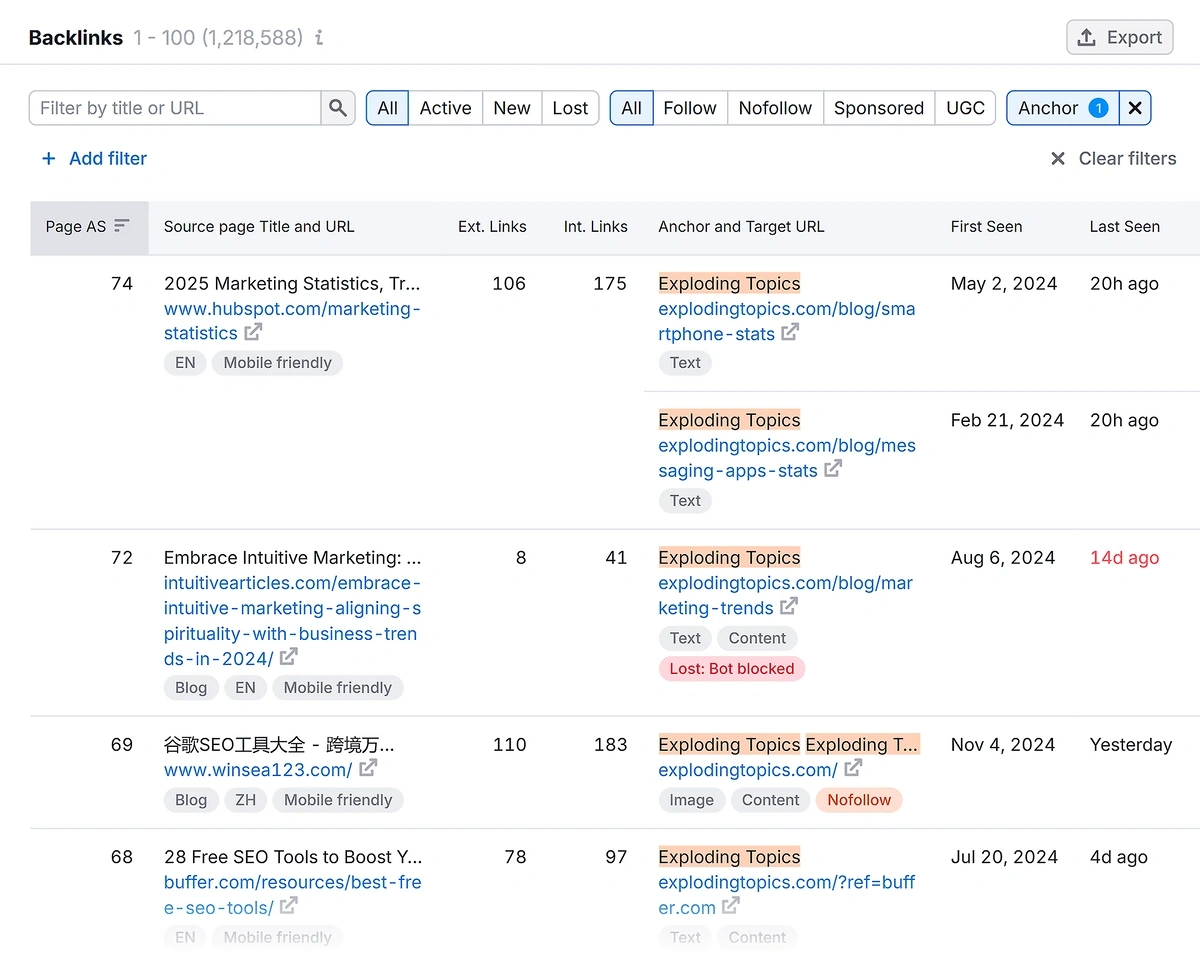Screen dimensions: 1200x953
Task: Select the New filter
Action: tap(512, 108)
